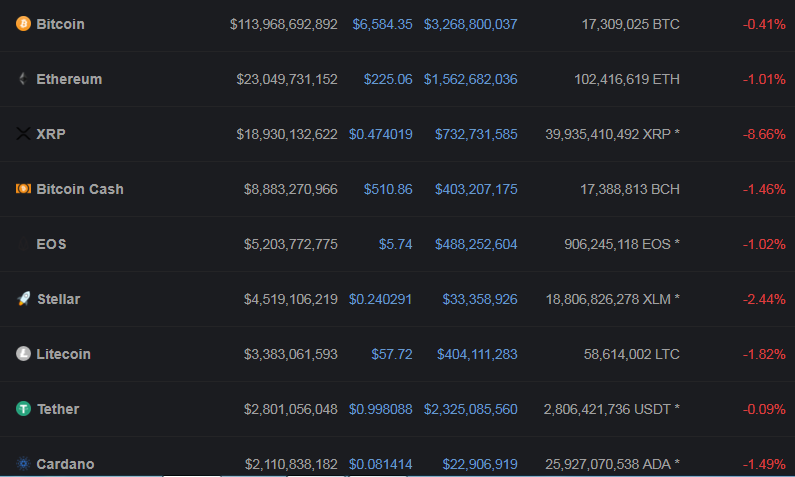The image size is (795, 477).
Task: Open the Cardano coin name link
Action: (65, 464)
